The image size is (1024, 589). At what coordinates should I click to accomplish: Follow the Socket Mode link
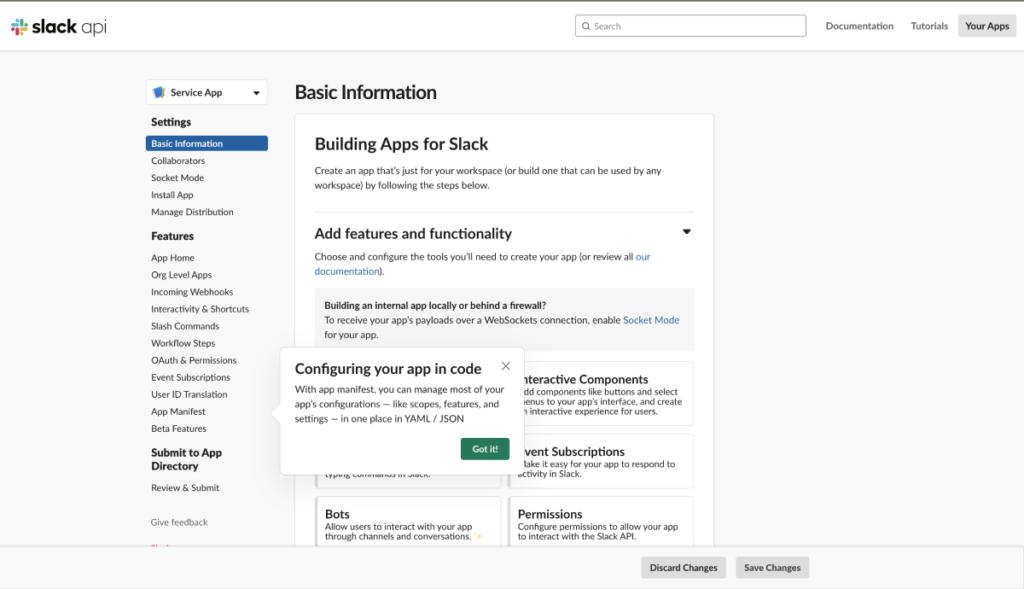[x=651, y=320]
